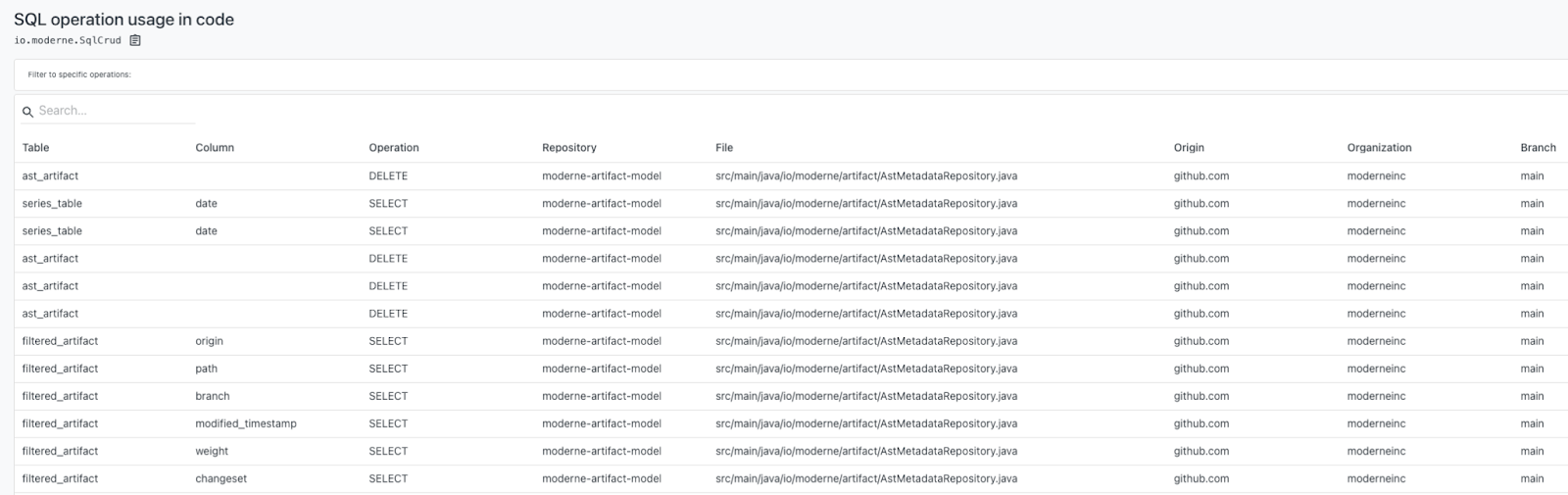This screenshot has height=495, width=1568.
Task: Sort by the Column header
Action: point(215,148)
